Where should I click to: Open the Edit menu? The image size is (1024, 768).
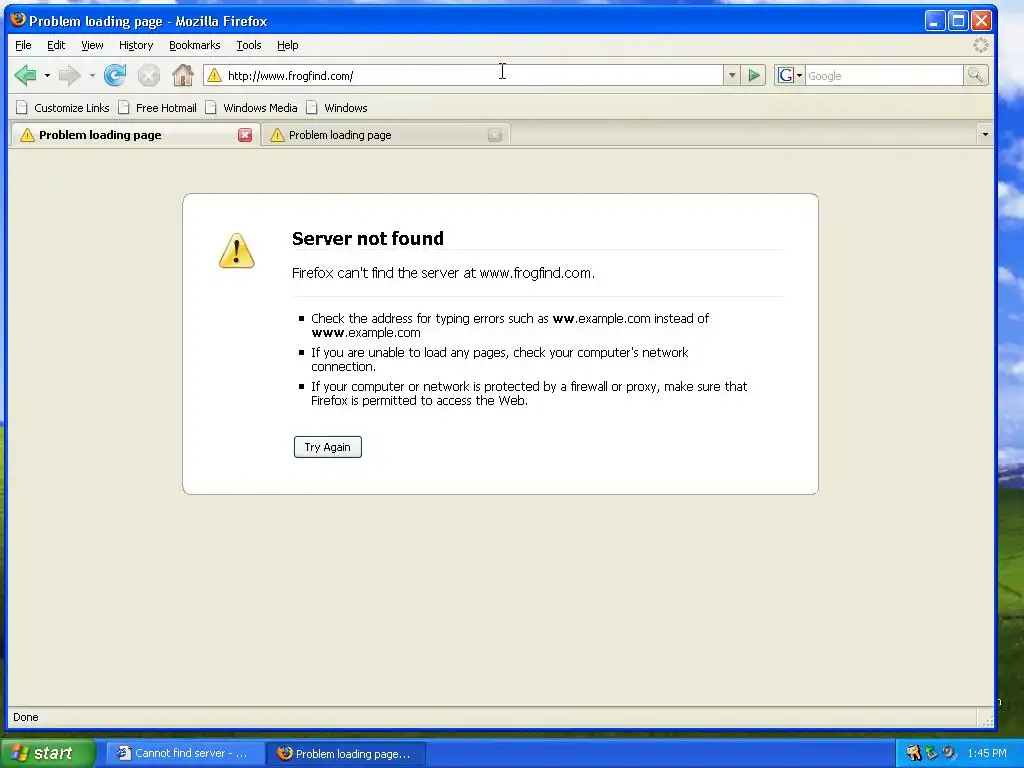[x=56, y=45]
